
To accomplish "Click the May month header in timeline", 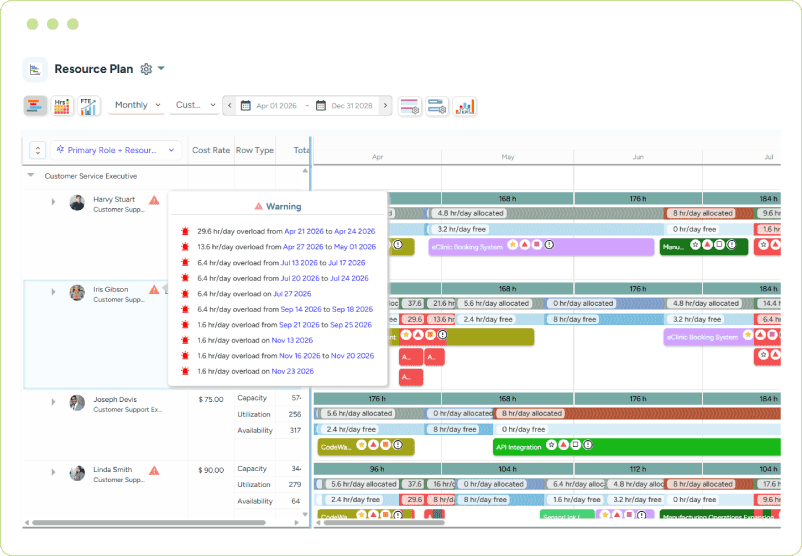I will point(507,157).
